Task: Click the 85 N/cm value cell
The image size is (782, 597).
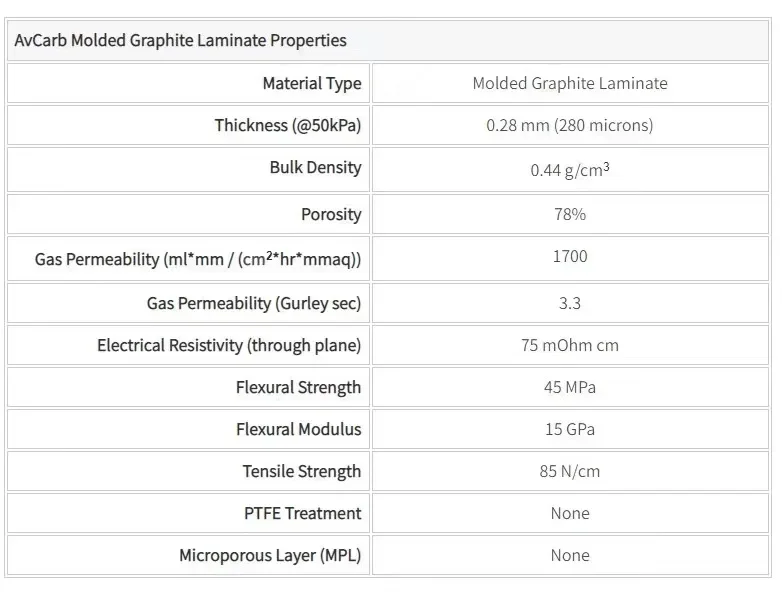Action: [569, 471]
